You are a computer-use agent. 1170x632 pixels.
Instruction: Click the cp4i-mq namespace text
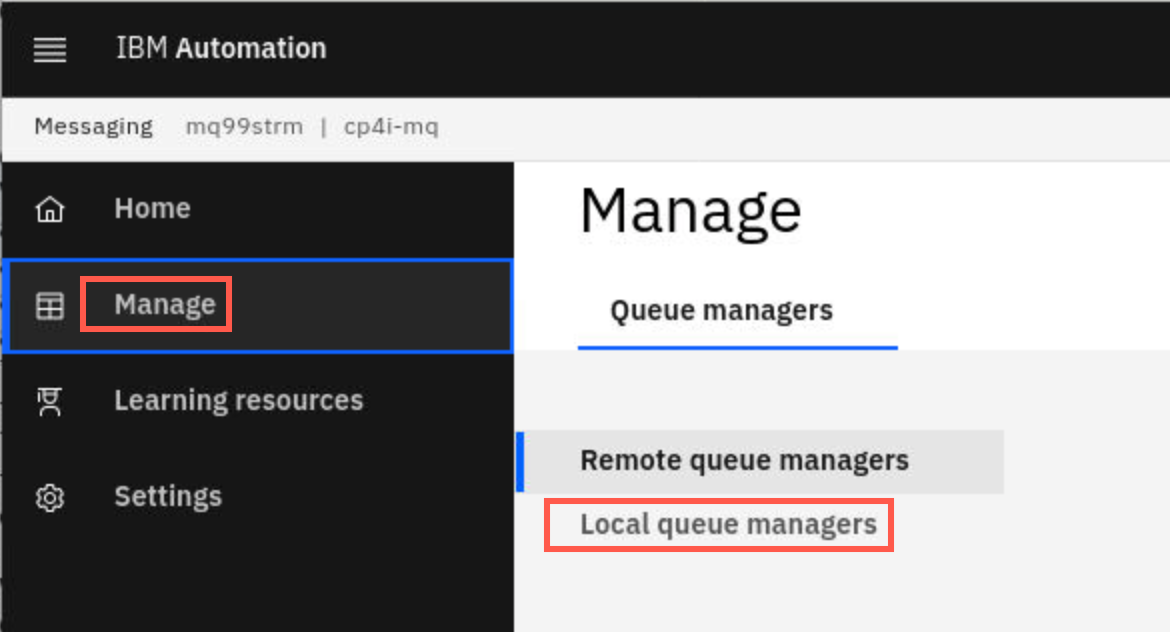pyautogui.click(x=391, y=127)
